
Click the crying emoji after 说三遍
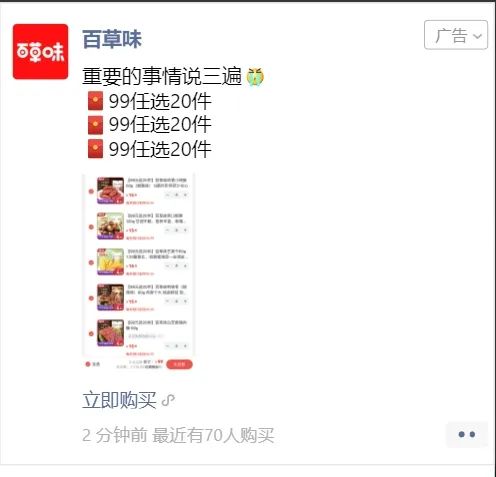click(x=255, y=77)
